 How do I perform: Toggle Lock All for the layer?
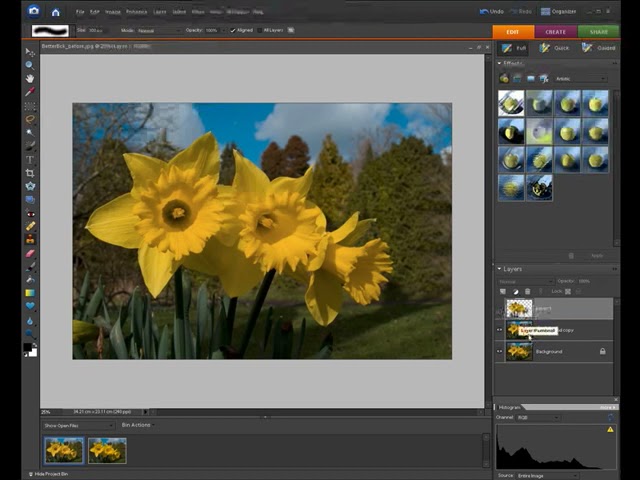(x=578, y=291)
